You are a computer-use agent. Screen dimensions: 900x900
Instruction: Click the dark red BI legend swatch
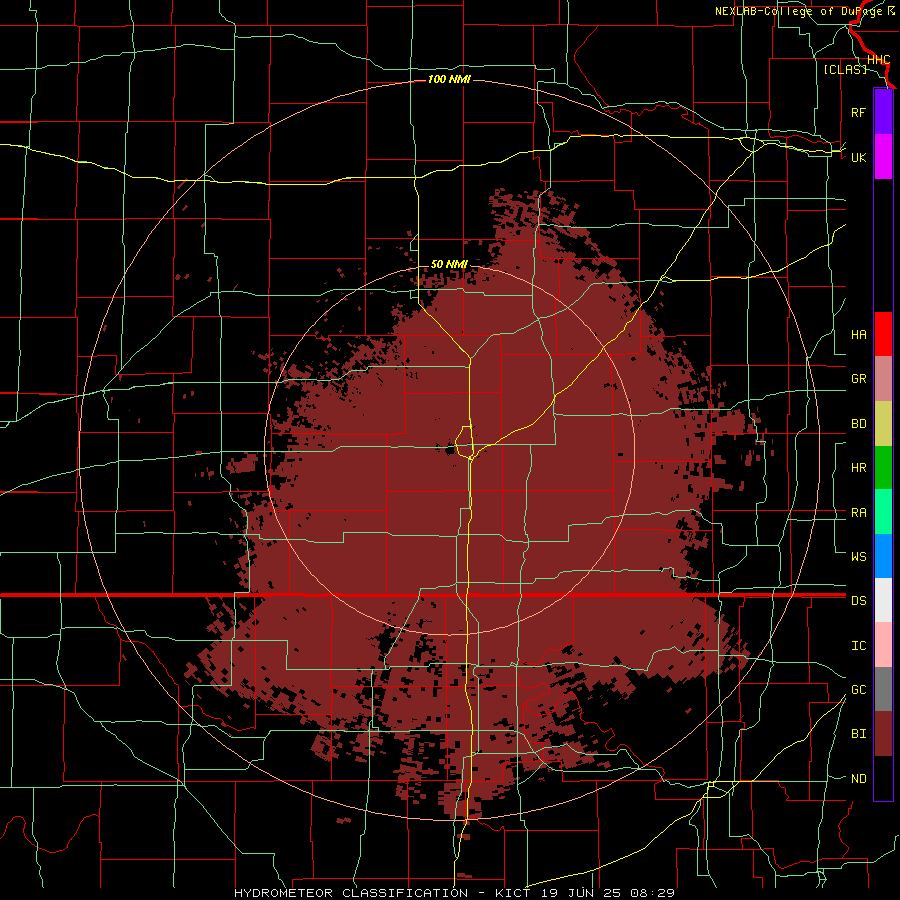[x=883, y=734]
